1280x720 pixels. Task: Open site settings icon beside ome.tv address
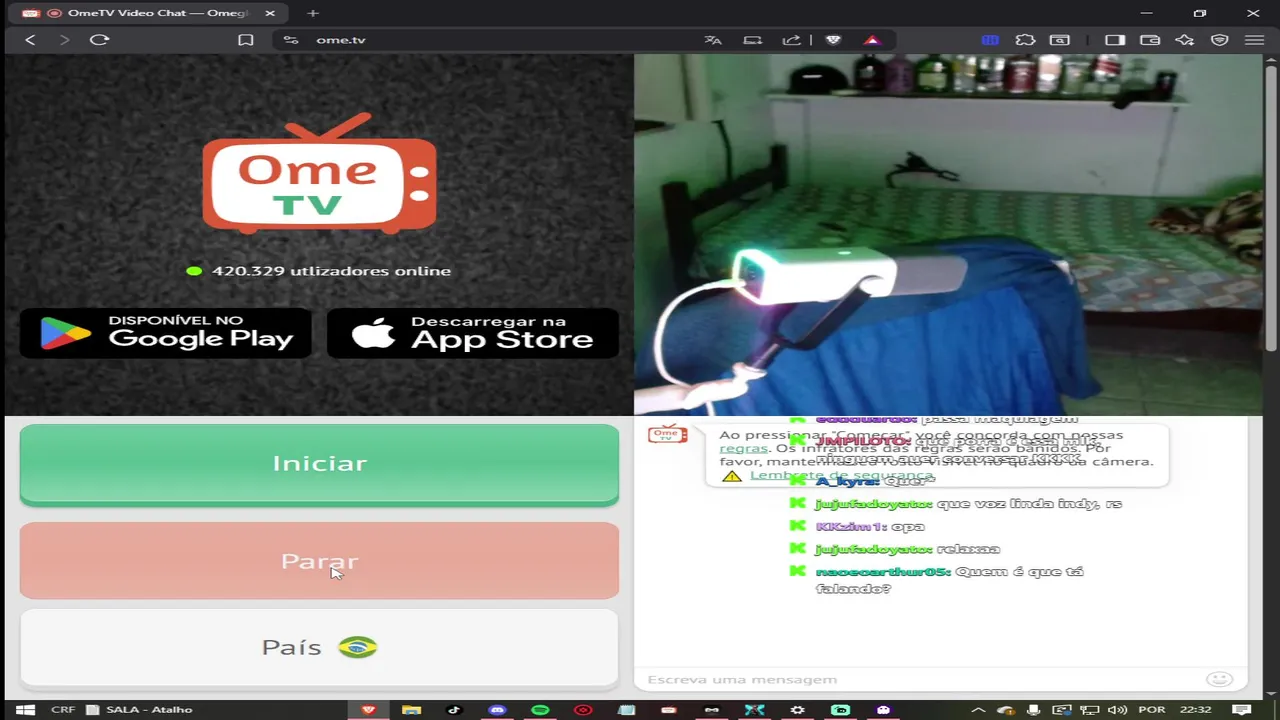(291, 40)
